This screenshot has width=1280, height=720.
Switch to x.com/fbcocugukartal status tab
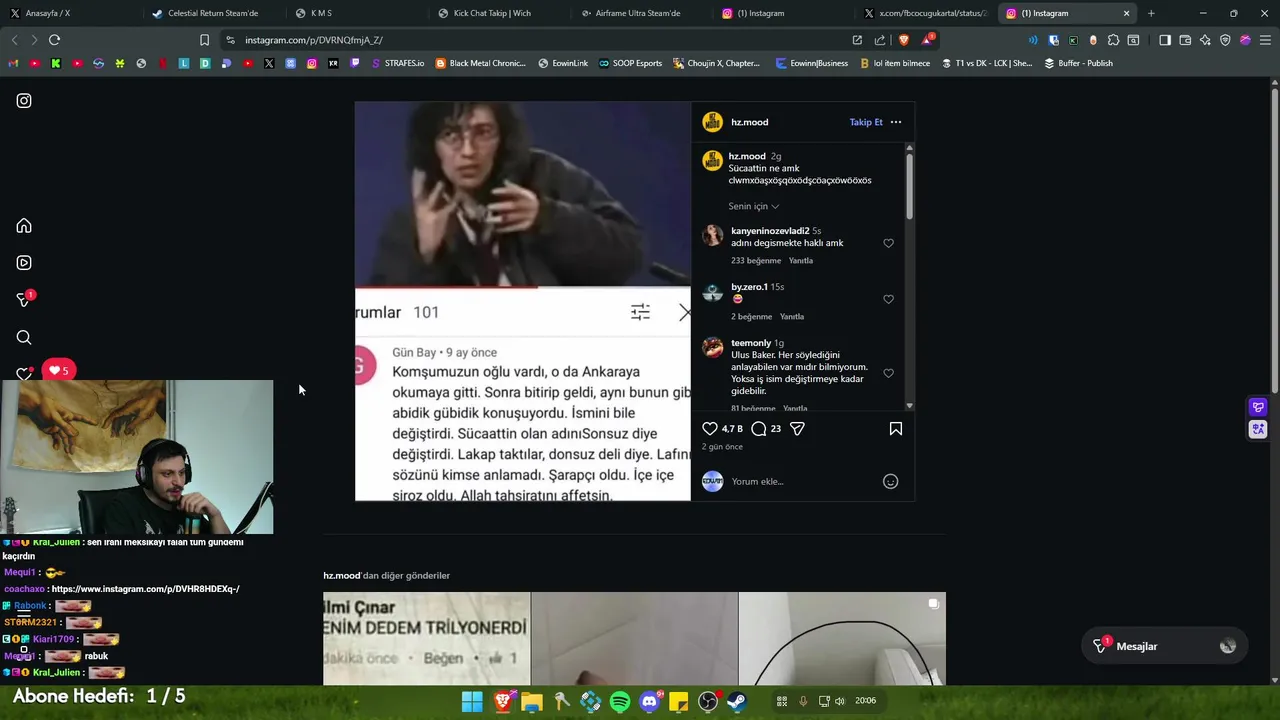point(927,13)
